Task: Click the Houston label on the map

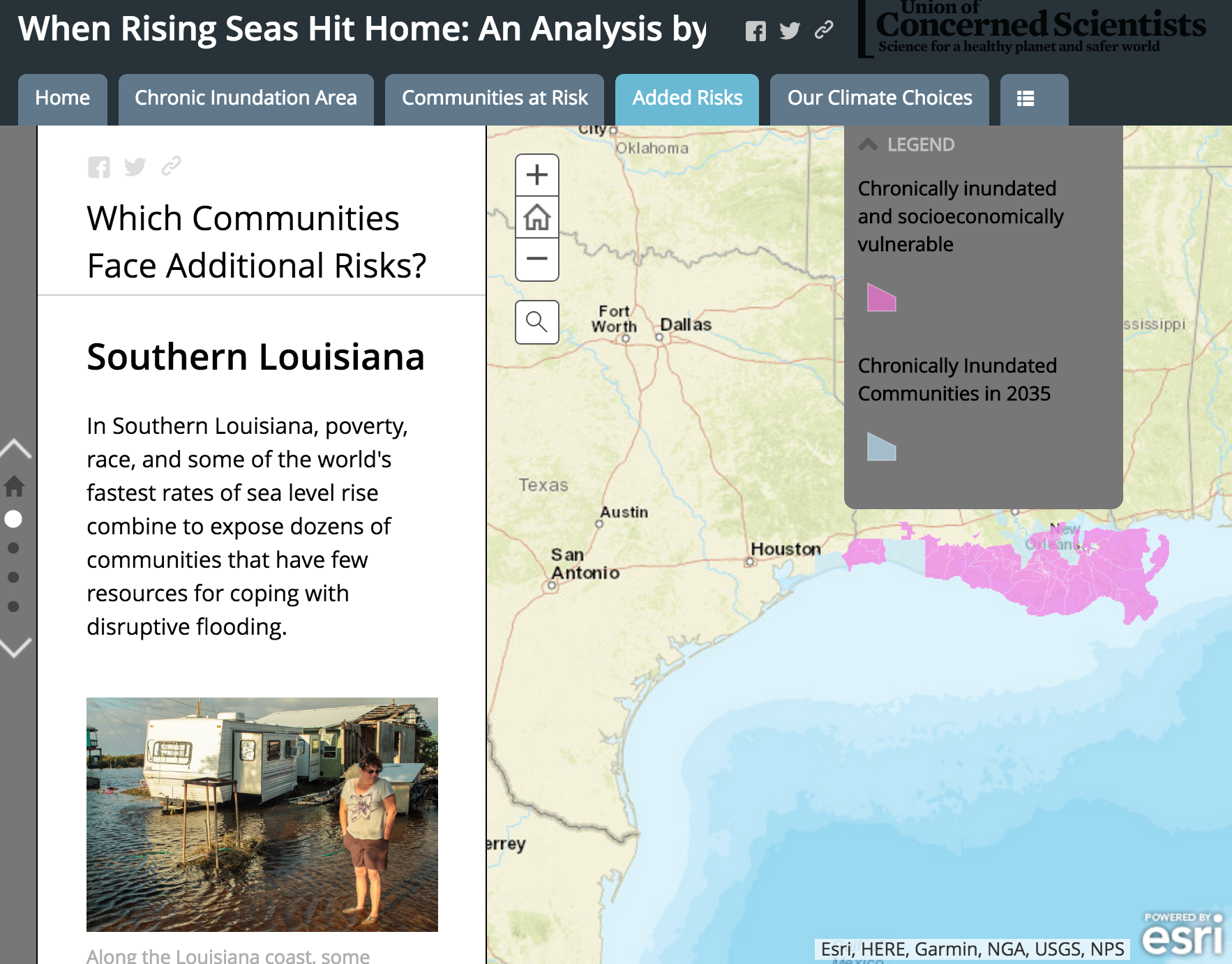Action: pyautogui.click(x=786, y=550)
